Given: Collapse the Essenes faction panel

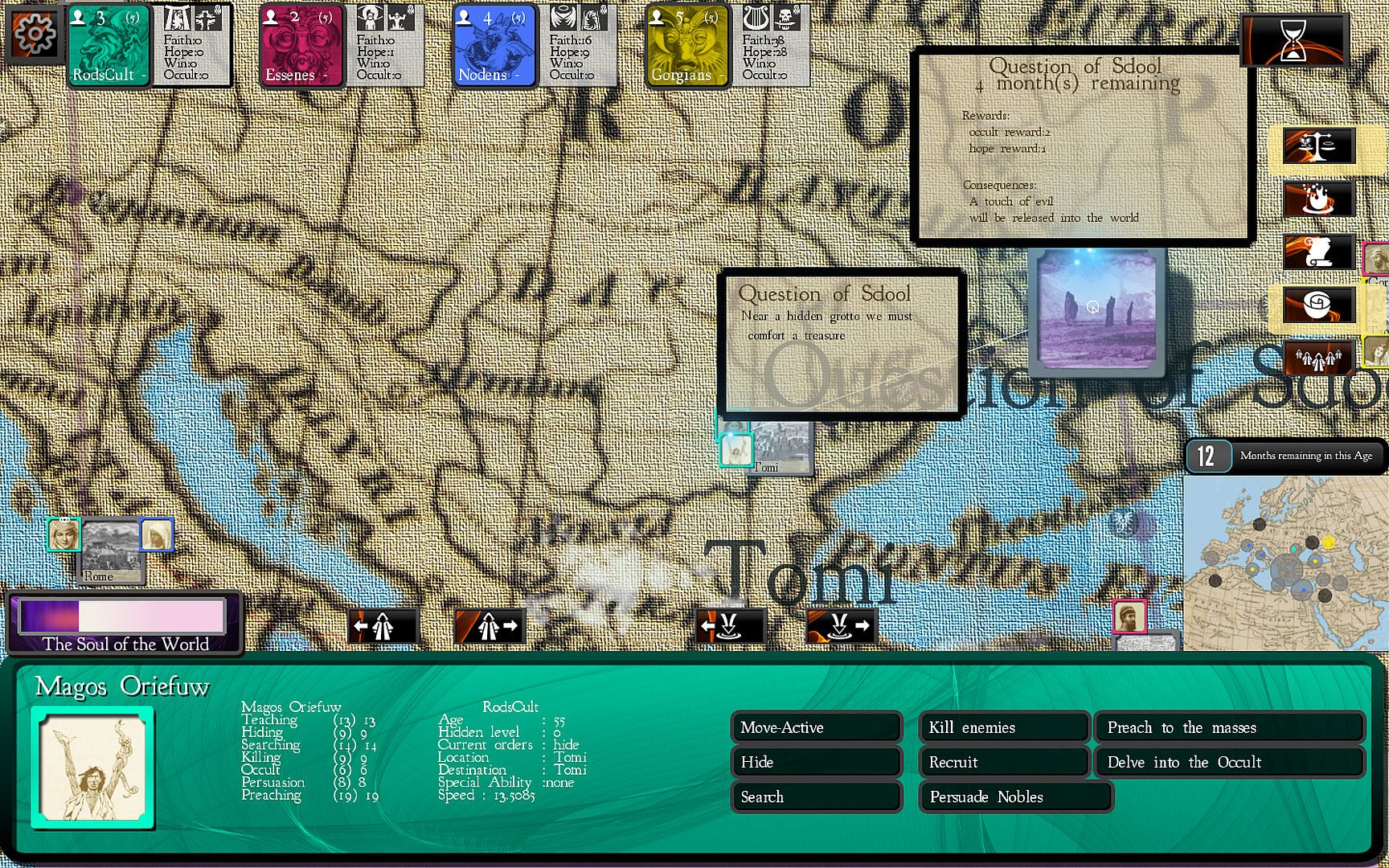Looking at the screenshot, I should tap(326, 76).
